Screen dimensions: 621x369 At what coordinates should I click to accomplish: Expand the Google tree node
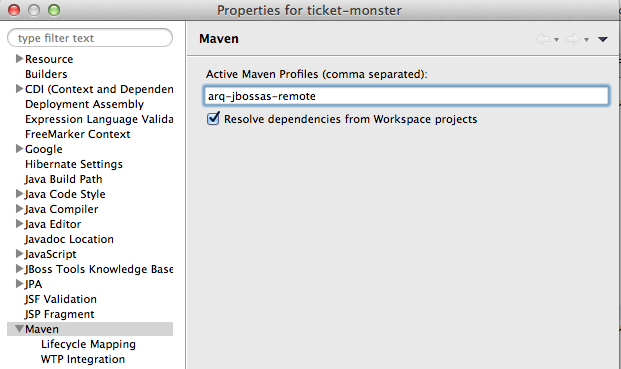pos(19,148)
